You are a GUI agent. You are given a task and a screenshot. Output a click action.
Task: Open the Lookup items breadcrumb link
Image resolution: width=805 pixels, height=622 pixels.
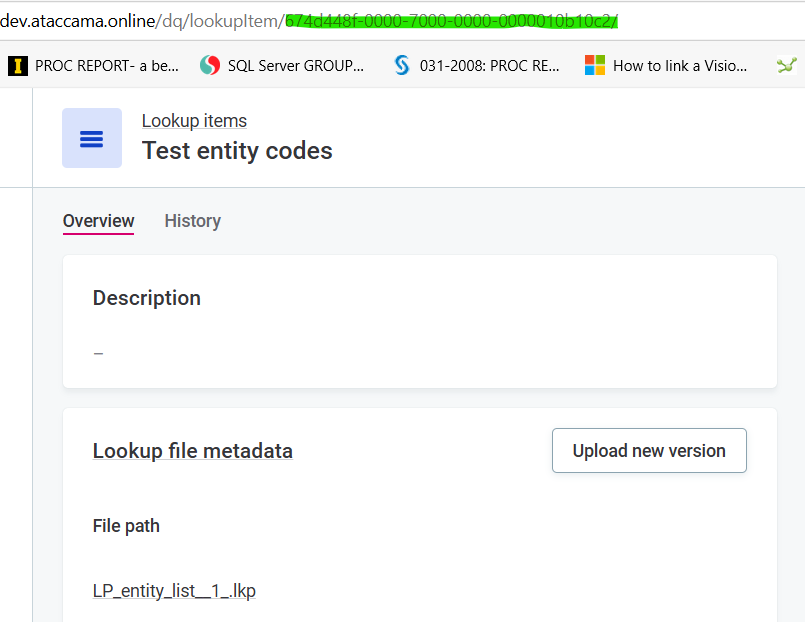click(194, 121)
